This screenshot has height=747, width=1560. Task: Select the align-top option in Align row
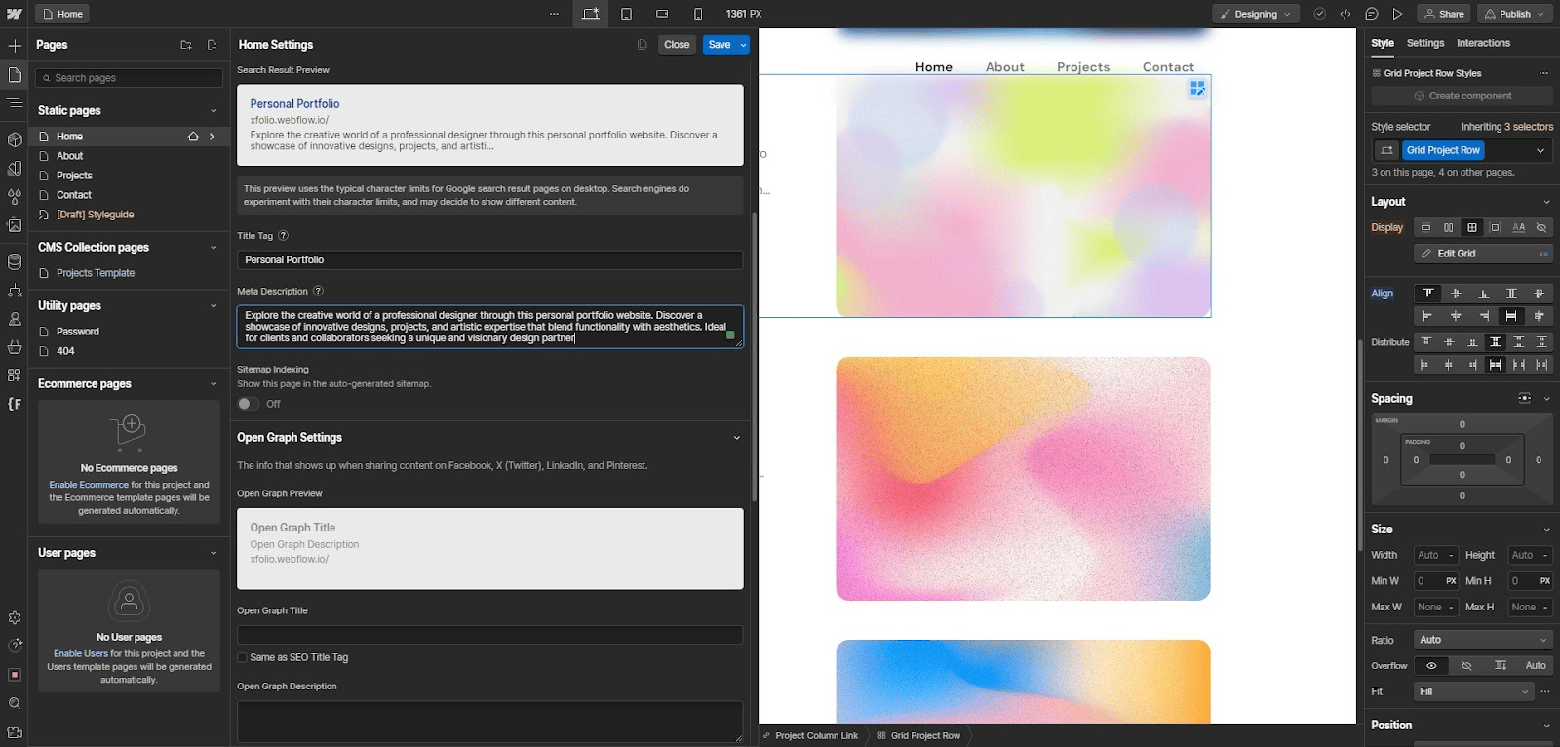(x=1427, y=293)
